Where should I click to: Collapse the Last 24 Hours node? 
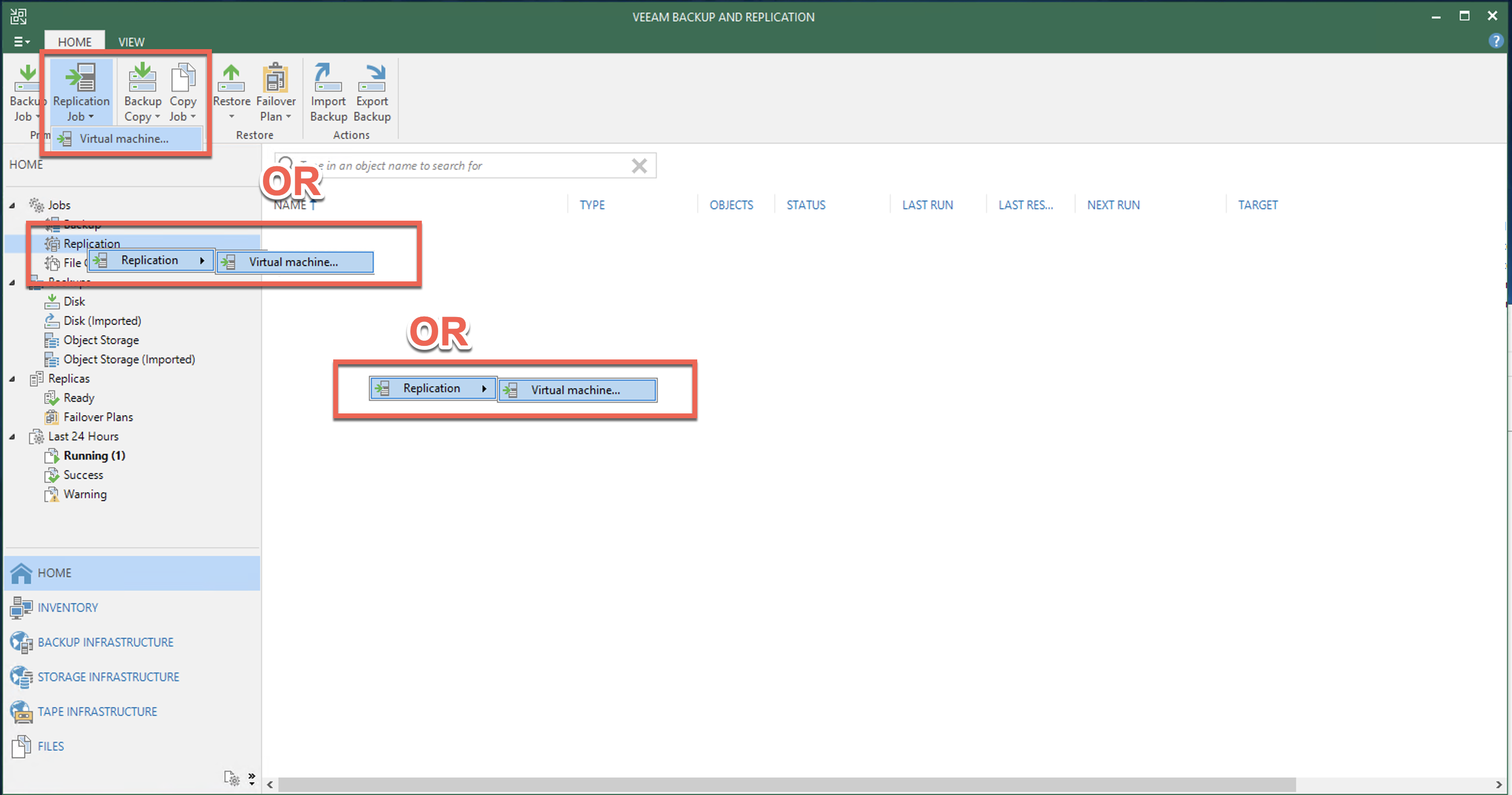[x=13, y=437]
